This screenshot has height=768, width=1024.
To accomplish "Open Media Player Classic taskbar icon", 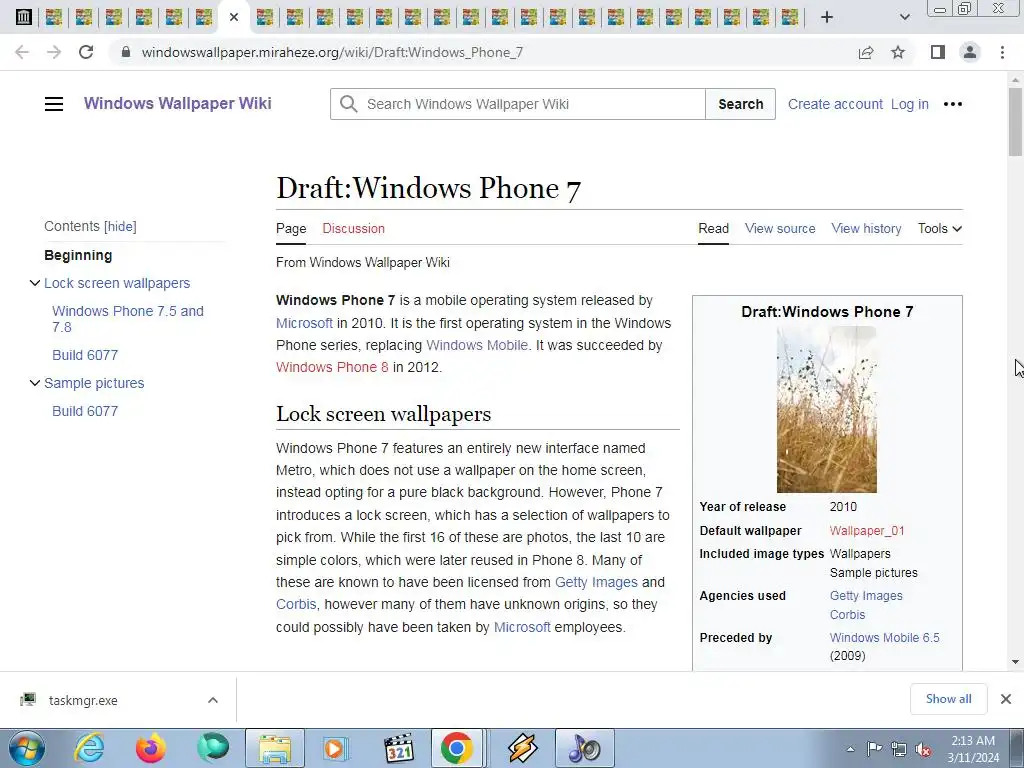I will (x=398, y=748).
